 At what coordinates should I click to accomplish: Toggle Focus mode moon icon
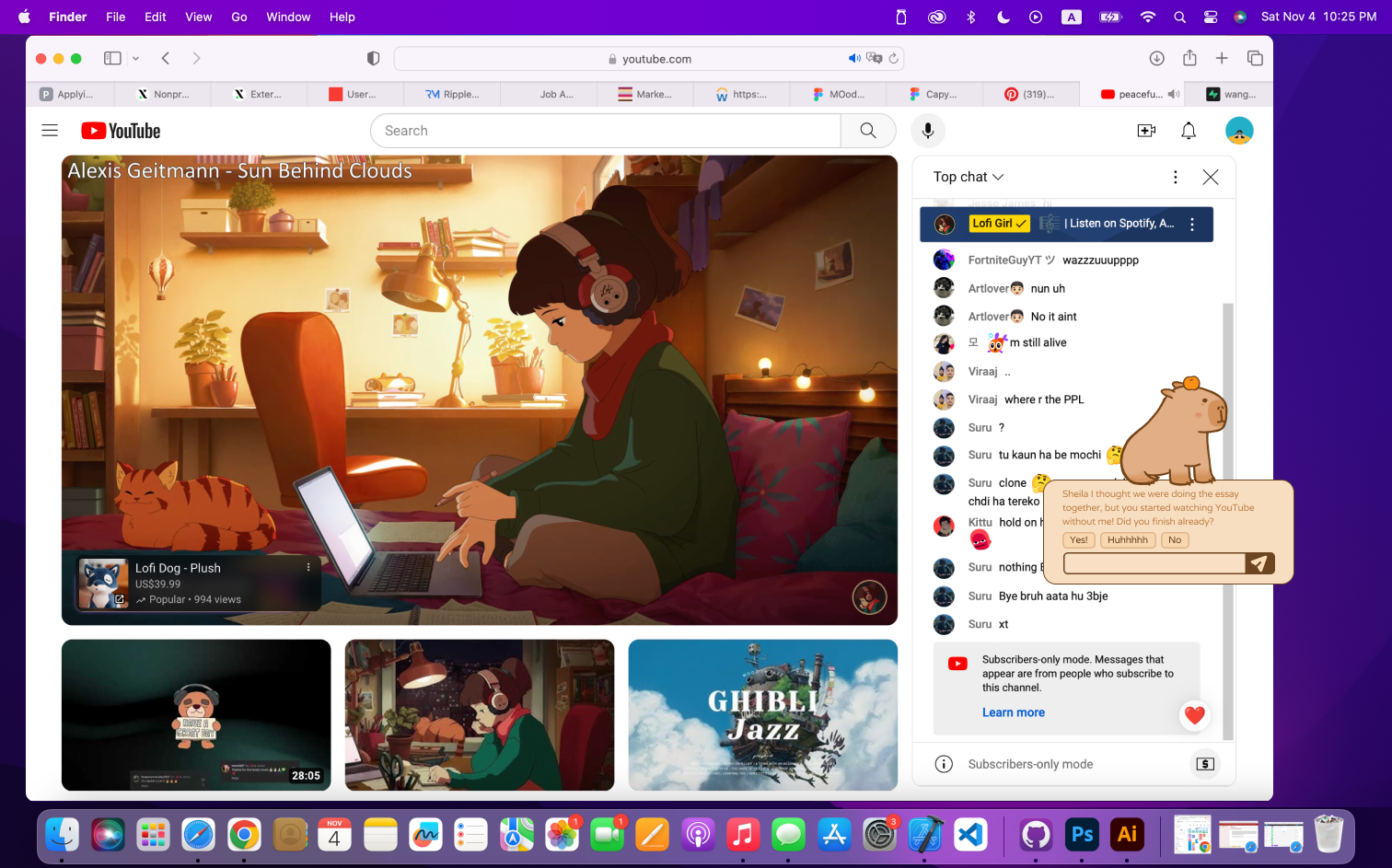1003,17
